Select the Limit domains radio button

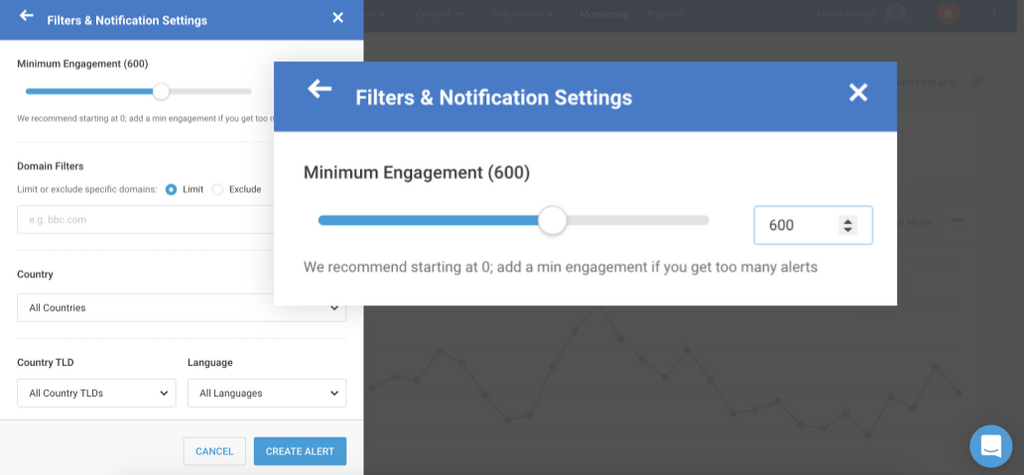click(171, 189)
